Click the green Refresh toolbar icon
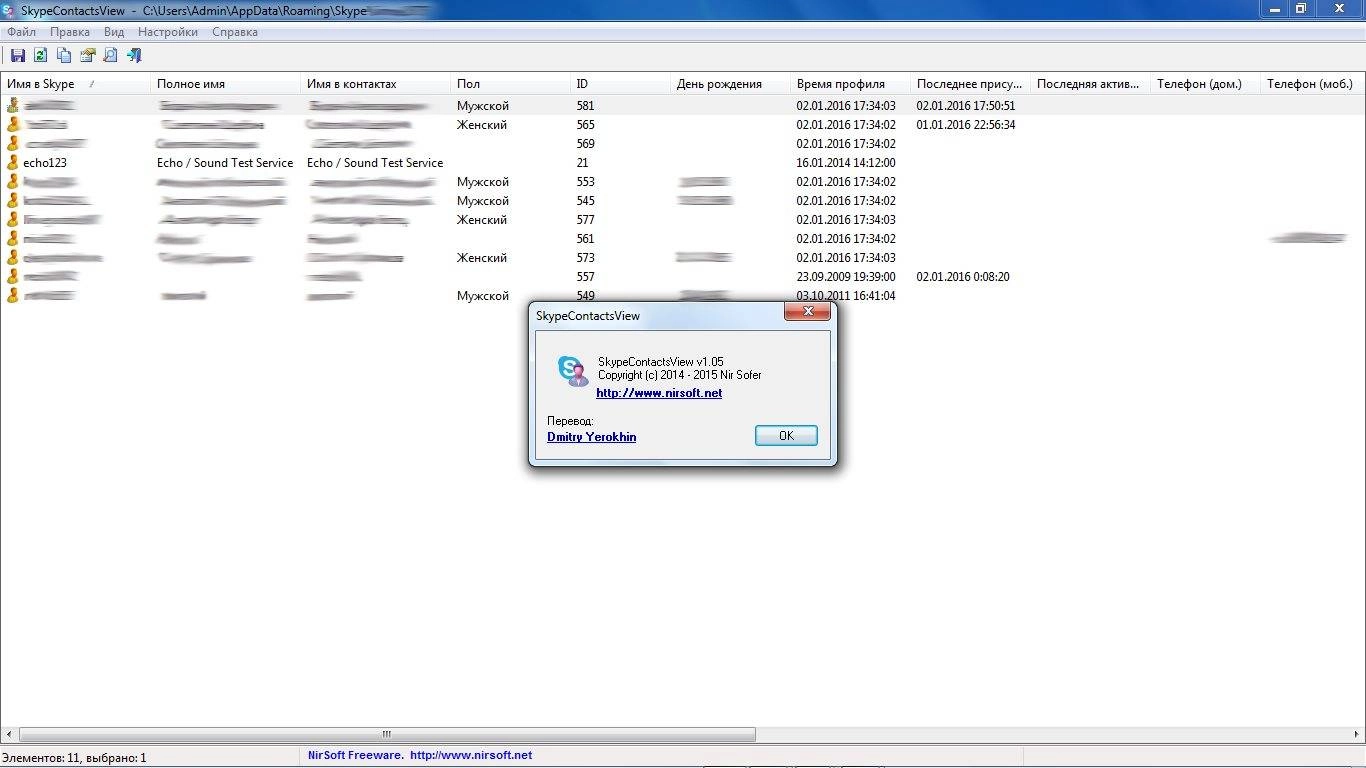The height and width of the screenshot is (768, 1366). coord(41,56)
